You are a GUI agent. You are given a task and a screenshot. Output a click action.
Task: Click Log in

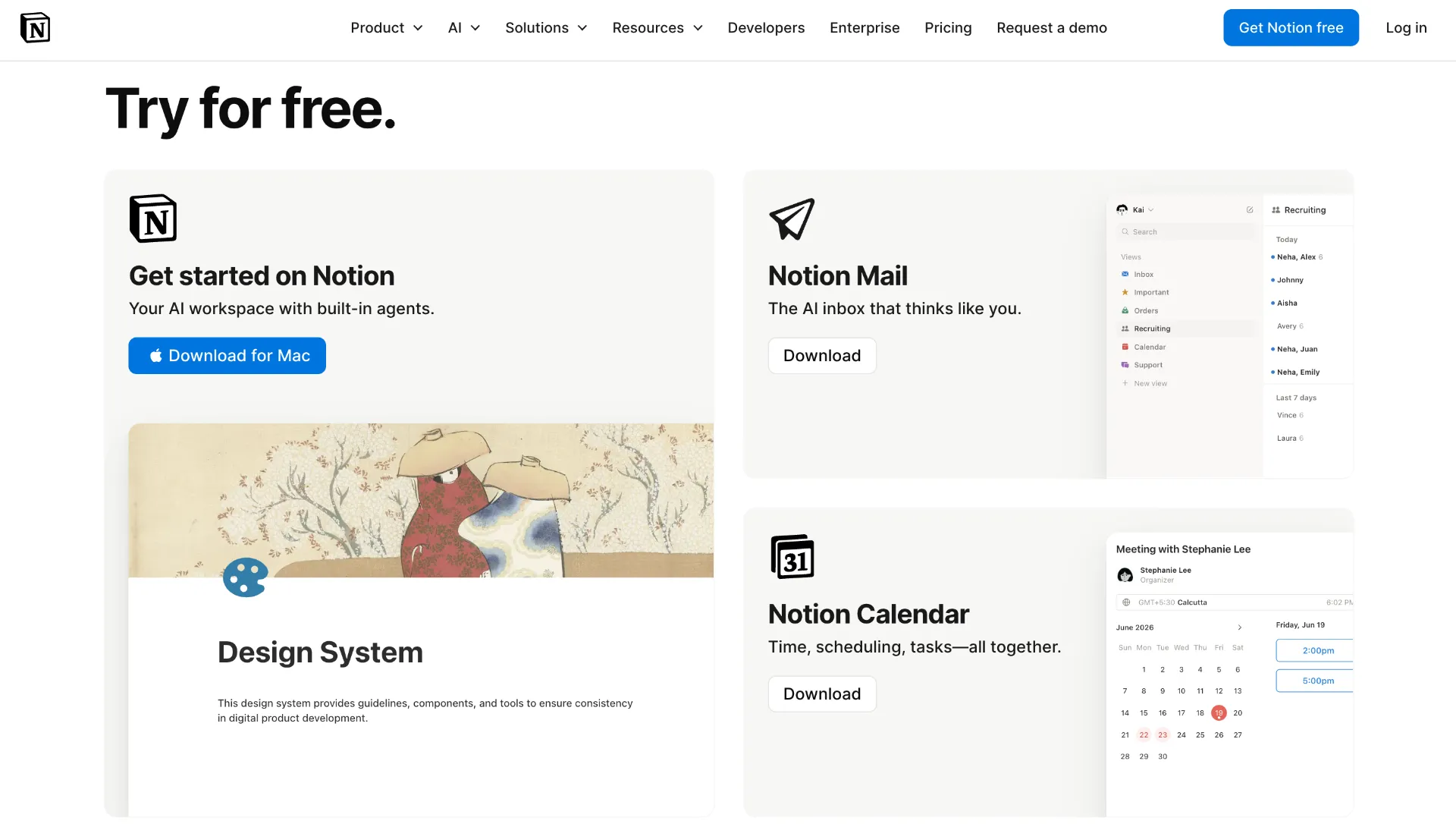pos(1406,28)
